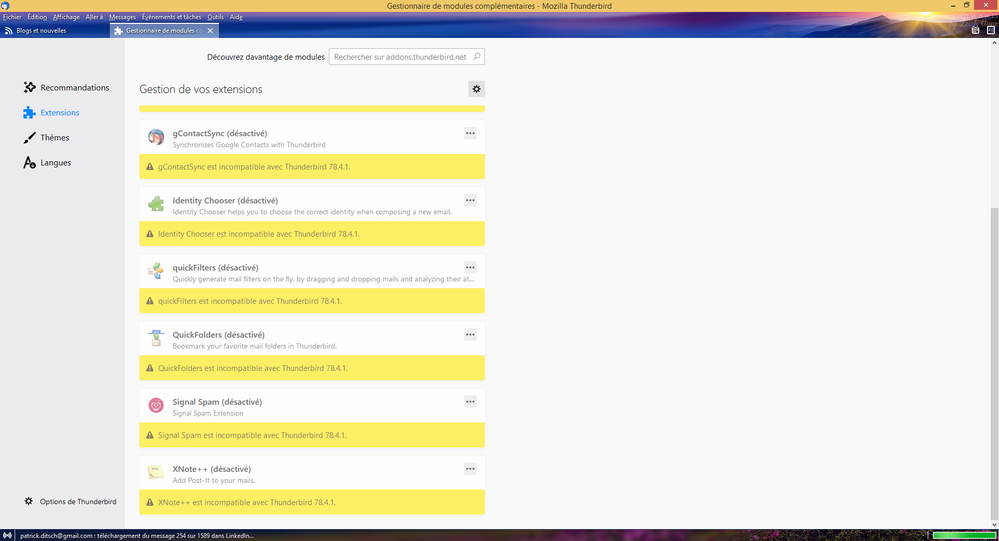Open the more options menu for quickFilters
This screenshot has height=541, width=999.
tap(470, 268)
